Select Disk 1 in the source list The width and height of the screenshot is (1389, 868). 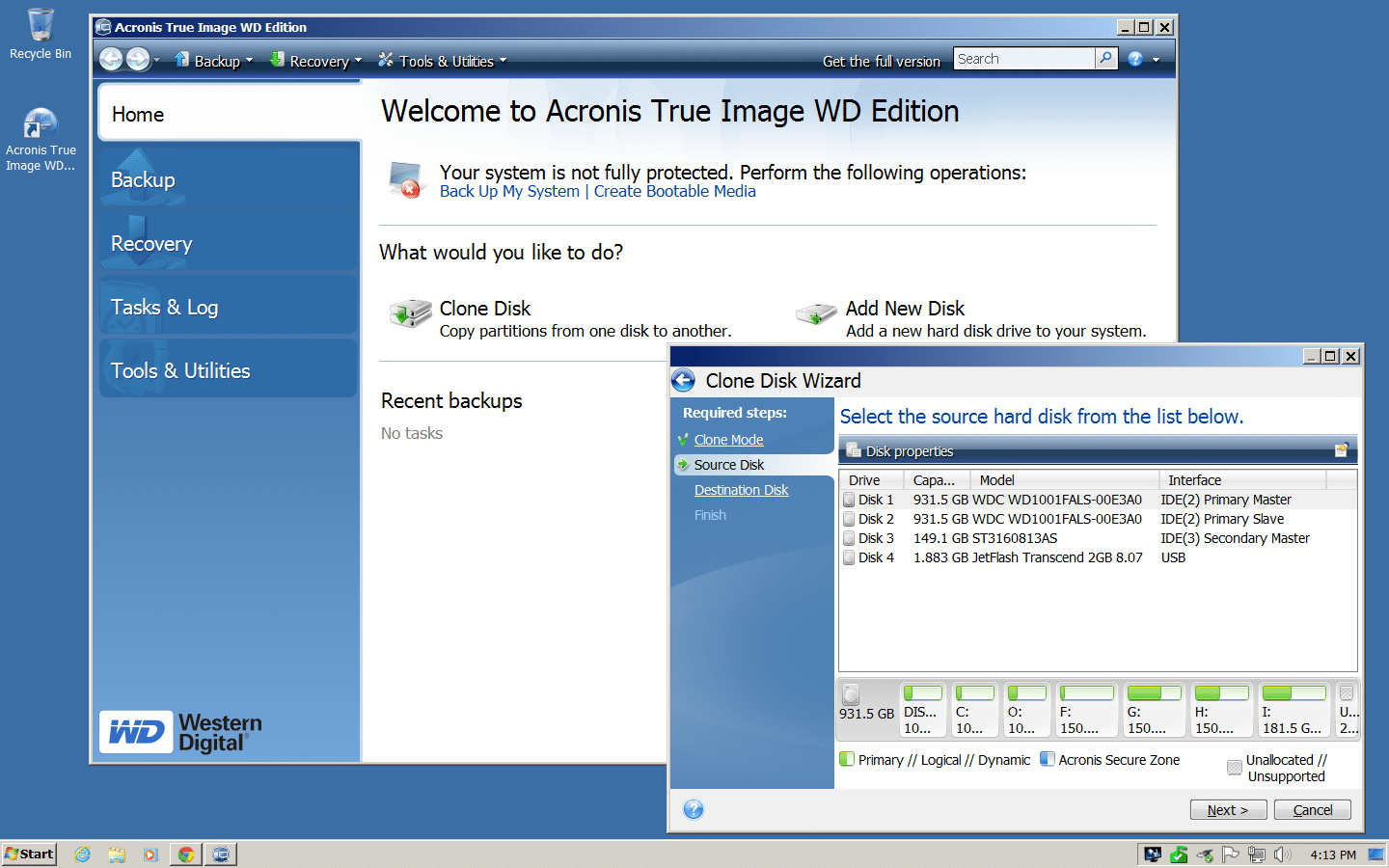click(x=1098, y=500)
